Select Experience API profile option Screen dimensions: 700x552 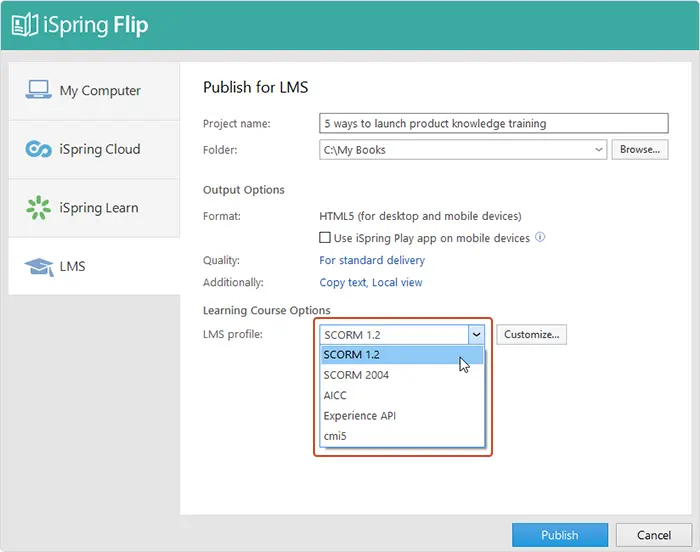(402, 416)
